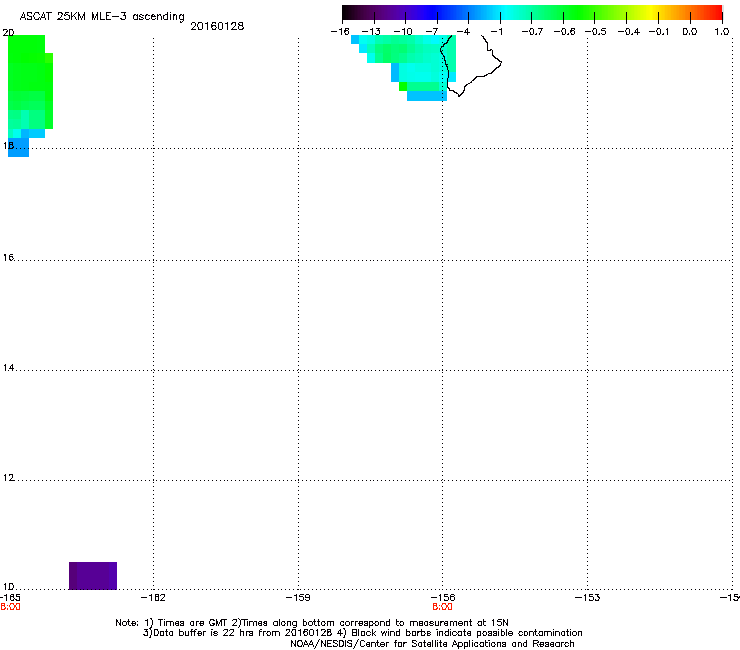Click the "-4" color scale label
Image resolution: width=740 pixels, height=650 pixels.
(x=463, y=32)
